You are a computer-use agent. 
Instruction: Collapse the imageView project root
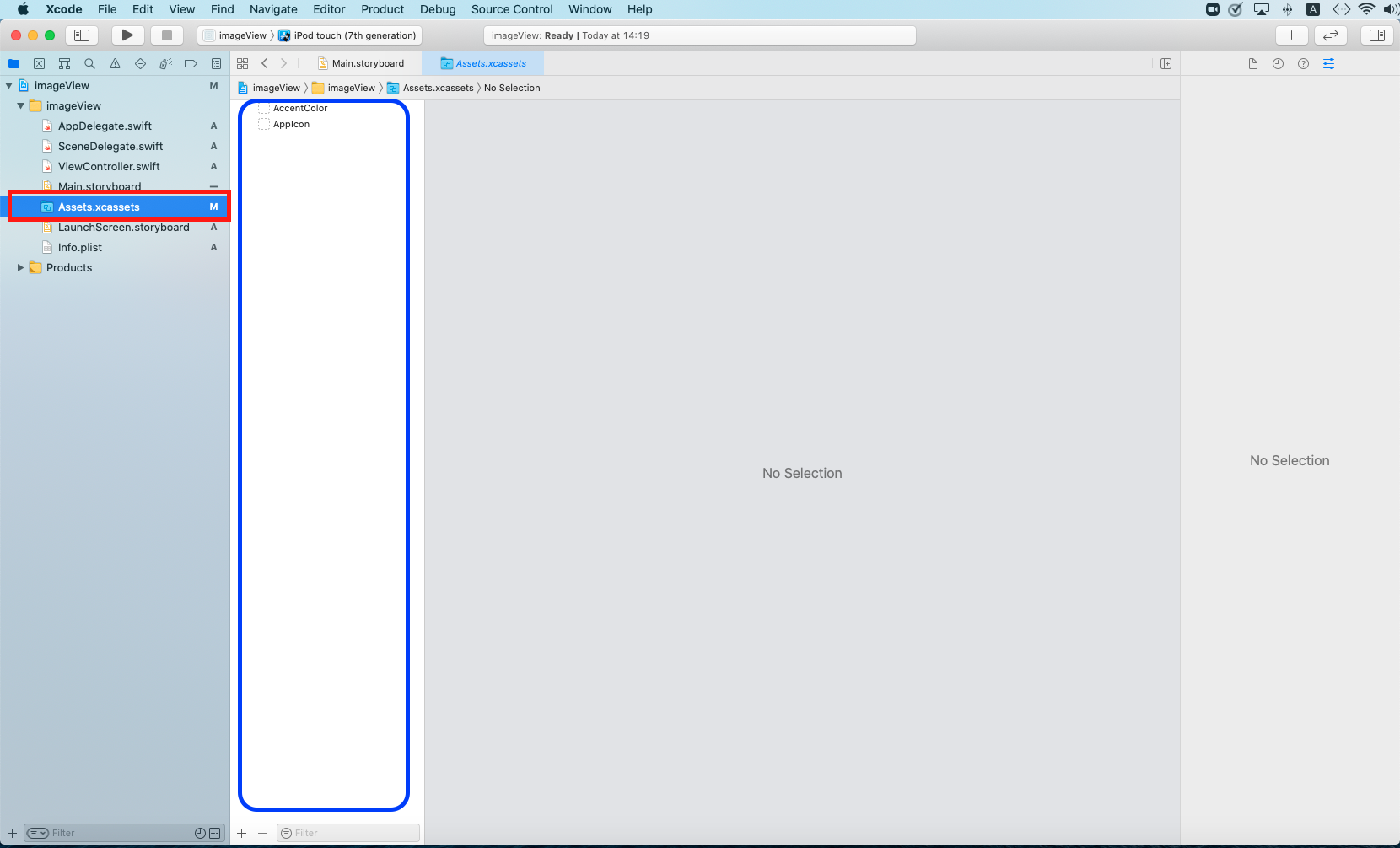[9, 85]
